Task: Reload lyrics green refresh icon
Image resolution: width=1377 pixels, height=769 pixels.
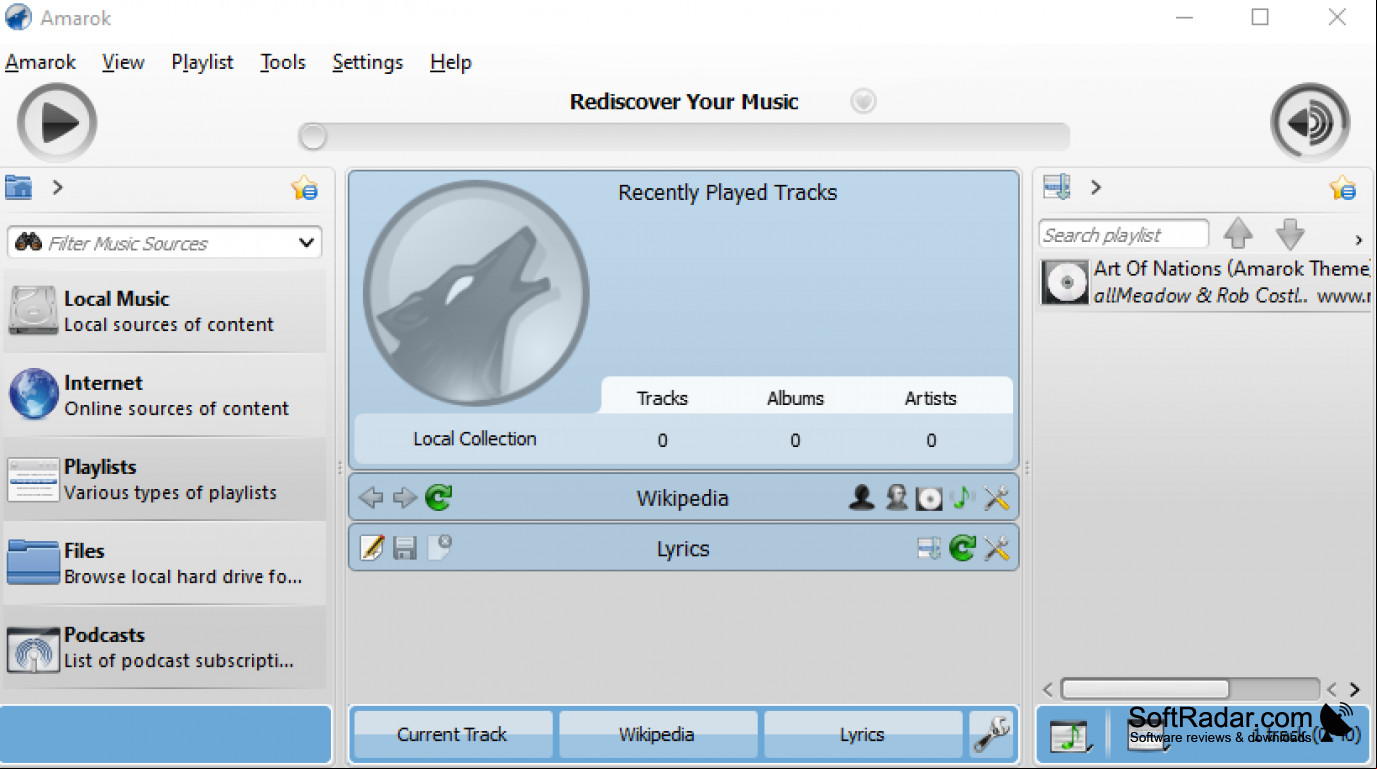Action: coord(962,547)
